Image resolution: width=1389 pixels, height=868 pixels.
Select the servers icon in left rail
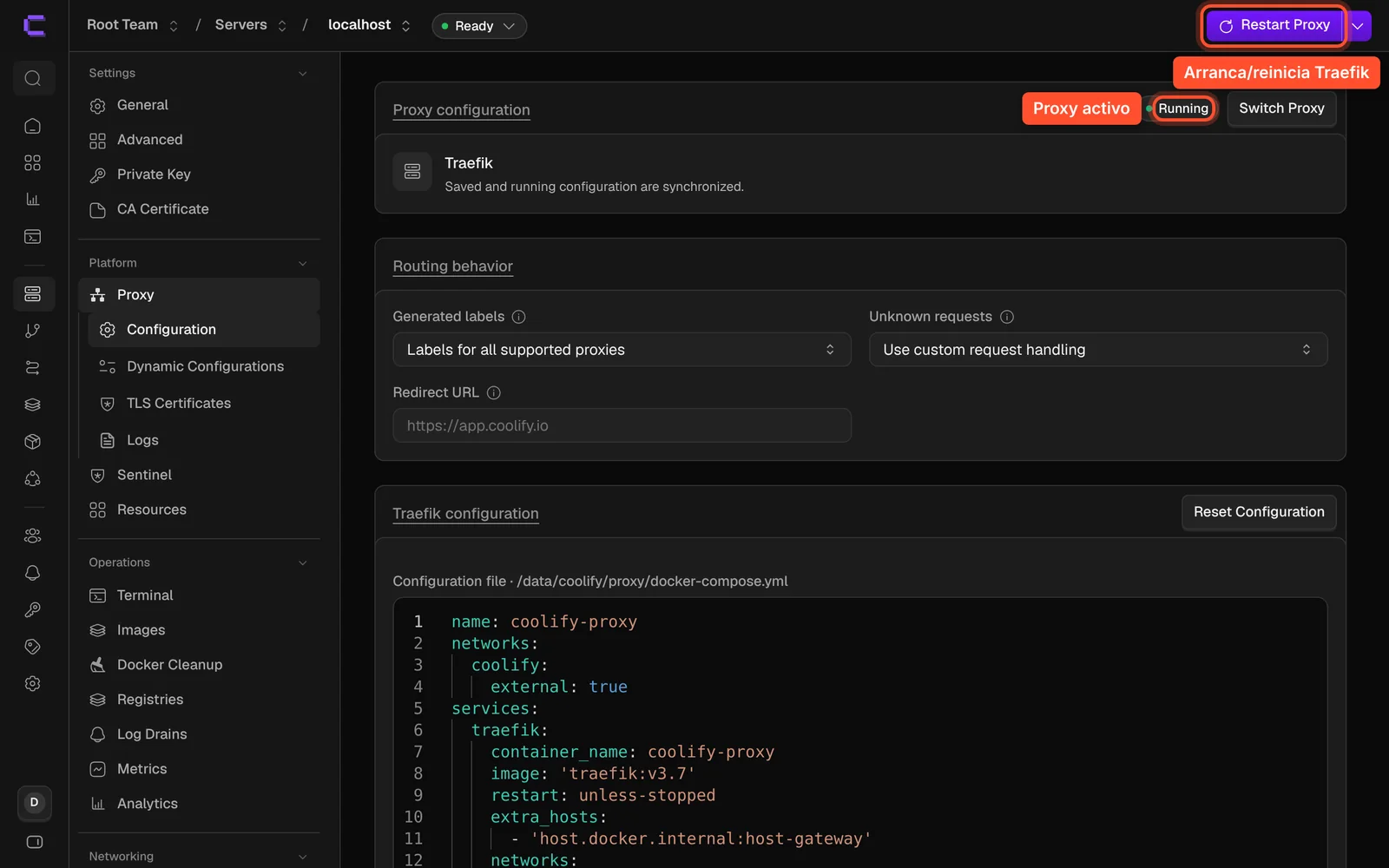coord(33,294)
